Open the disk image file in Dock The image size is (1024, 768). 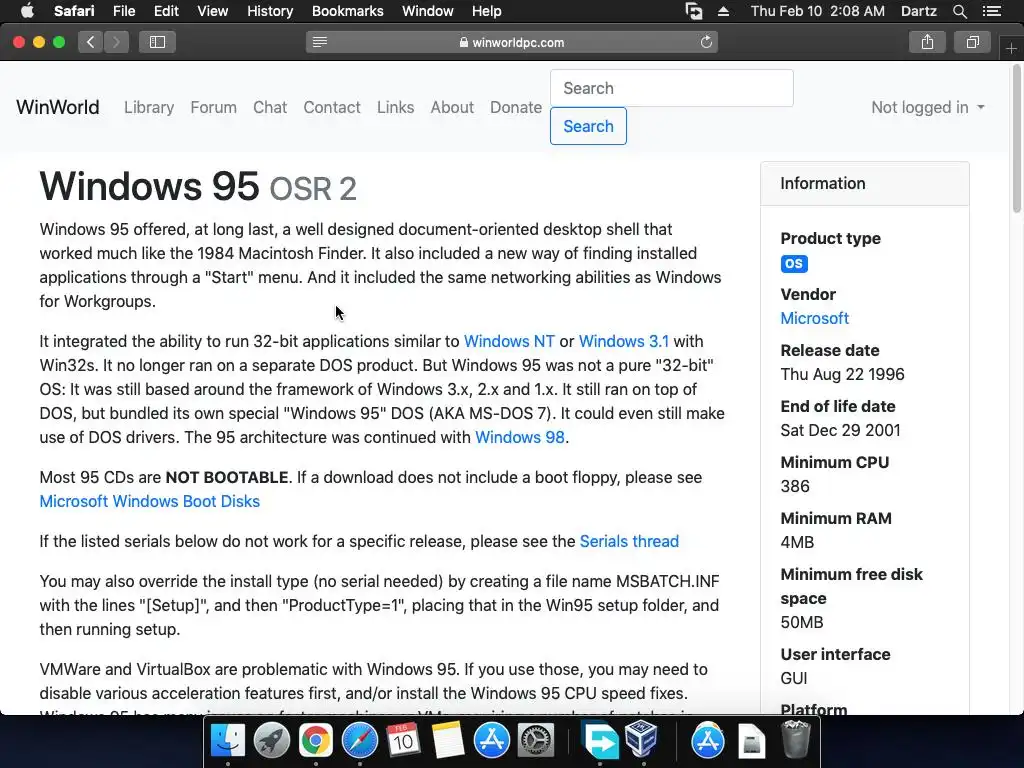[x=752, y=741]
